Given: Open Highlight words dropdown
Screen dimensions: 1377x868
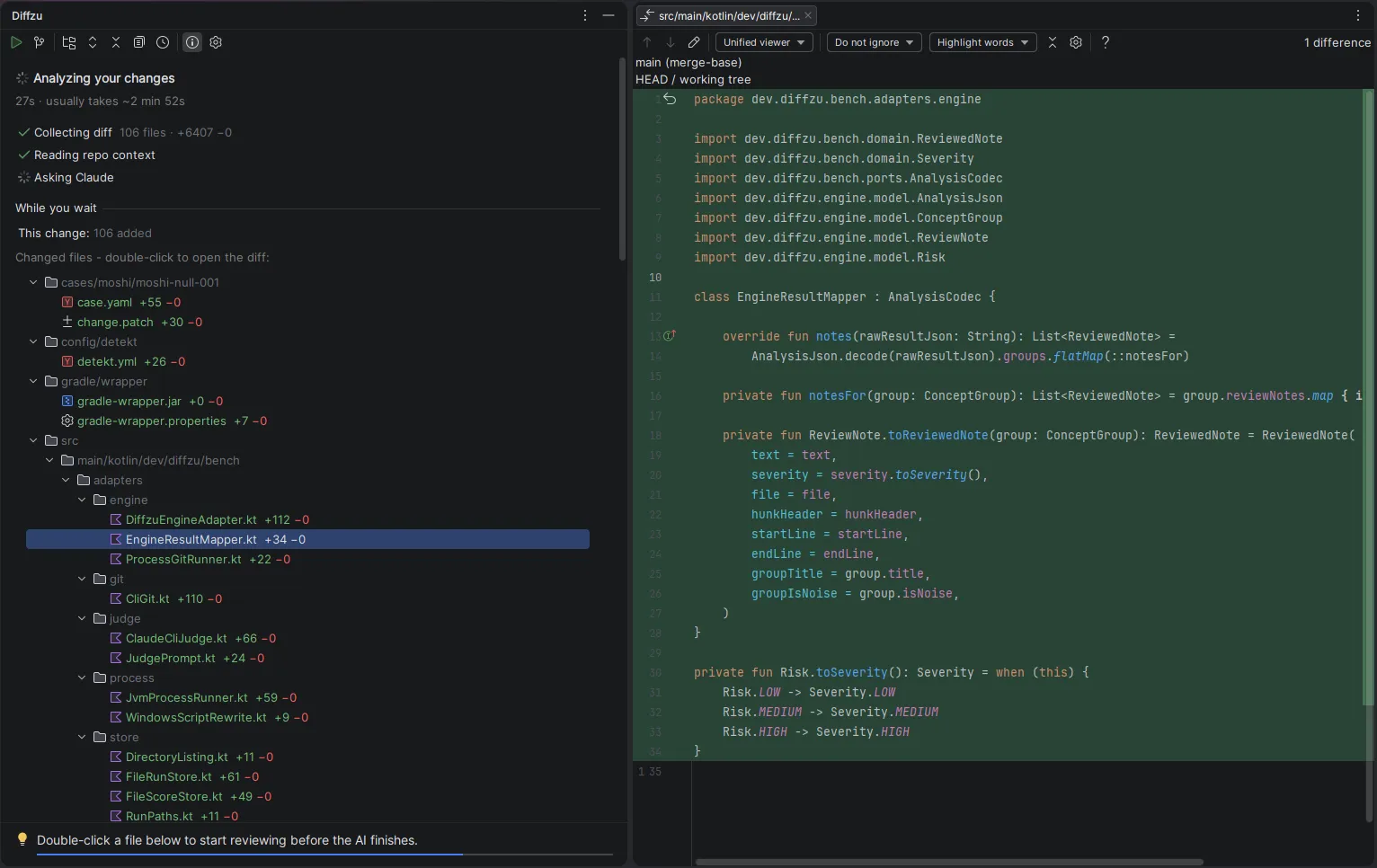Looking at the screenshot, I should pyautogui.click(x=982, y=42).
